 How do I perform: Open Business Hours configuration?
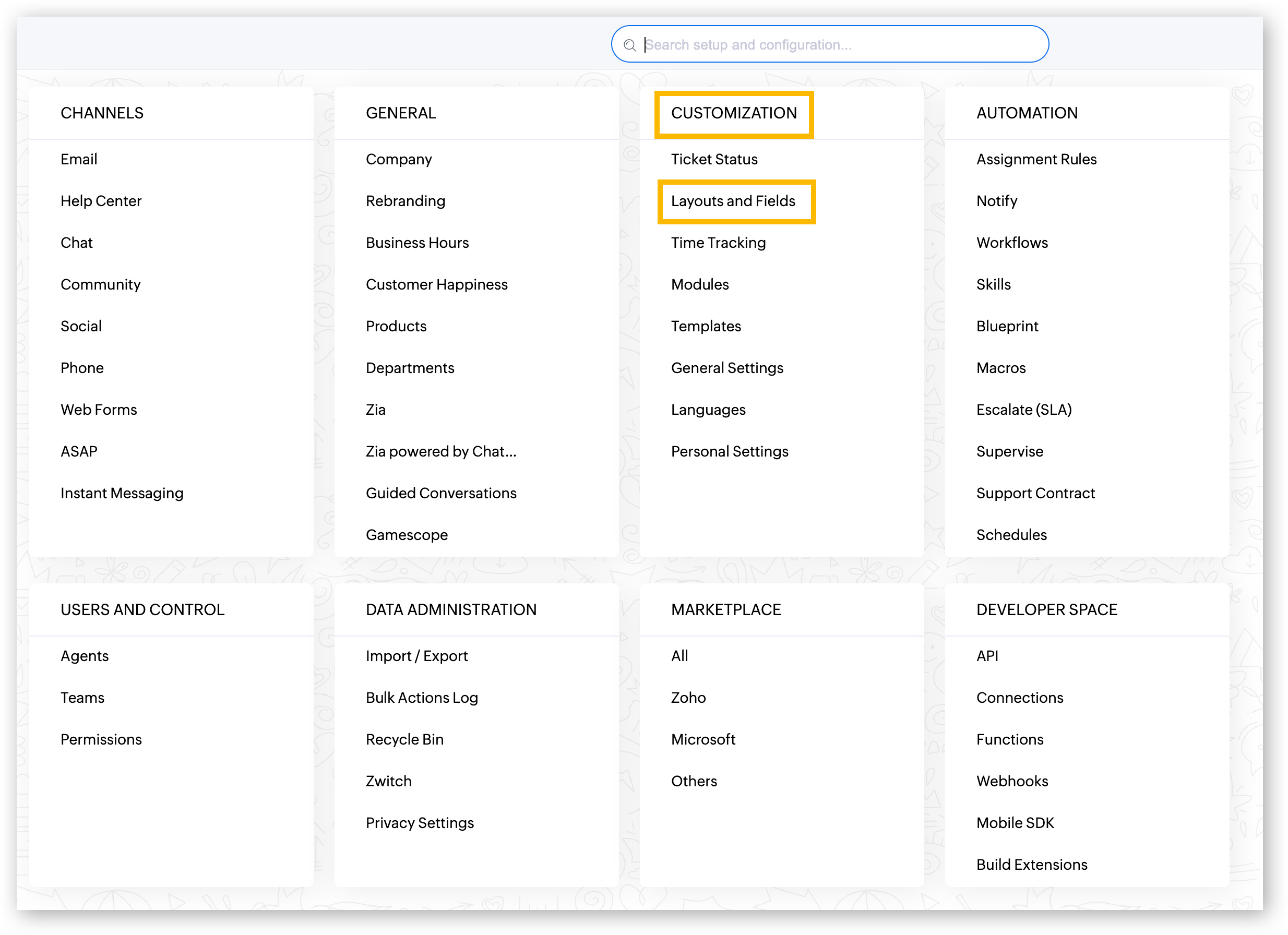click(x=417, y=243)
